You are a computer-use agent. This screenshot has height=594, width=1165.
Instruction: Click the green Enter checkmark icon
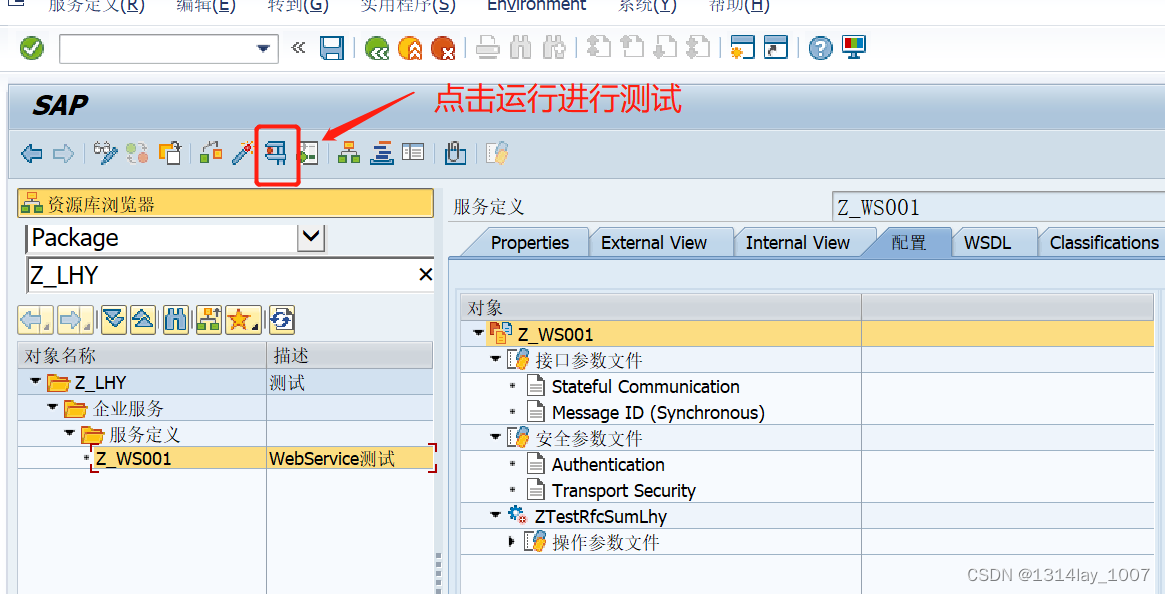pos(31,48)
